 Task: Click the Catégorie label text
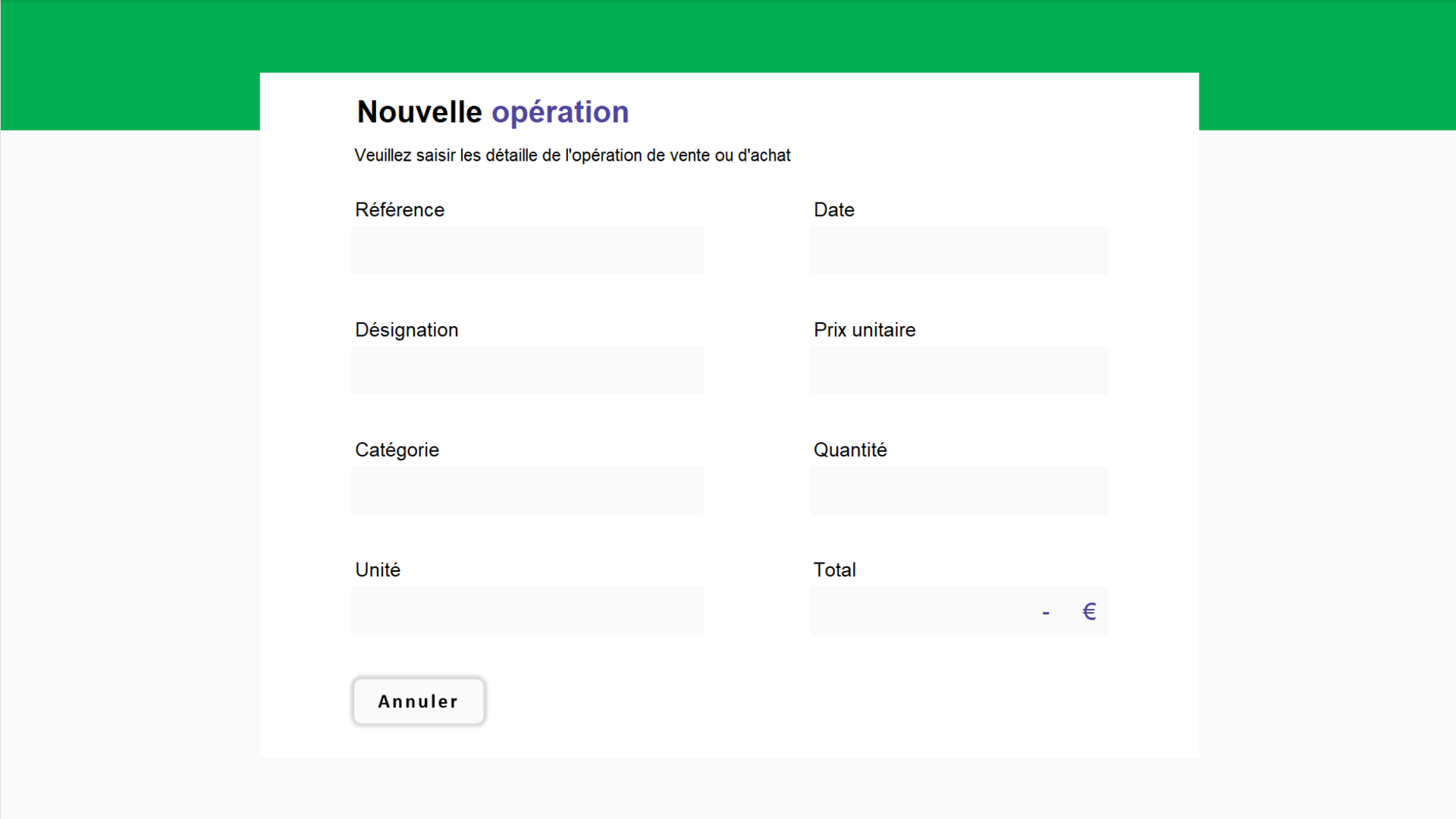(x=397, y=450)
